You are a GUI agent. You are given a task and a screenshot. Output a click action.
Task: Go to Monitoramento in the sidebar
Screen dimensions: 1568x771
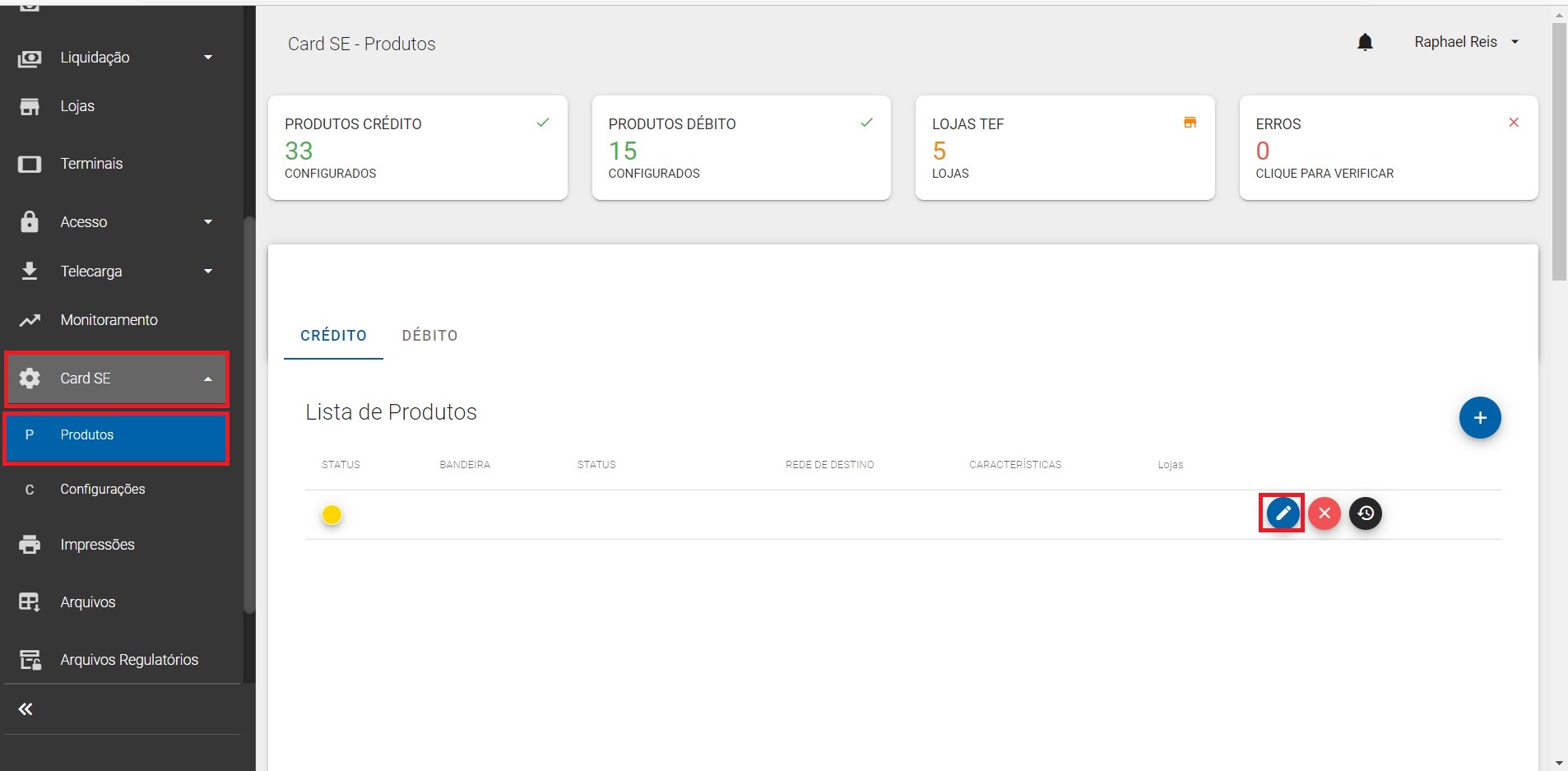click(109, 320)
